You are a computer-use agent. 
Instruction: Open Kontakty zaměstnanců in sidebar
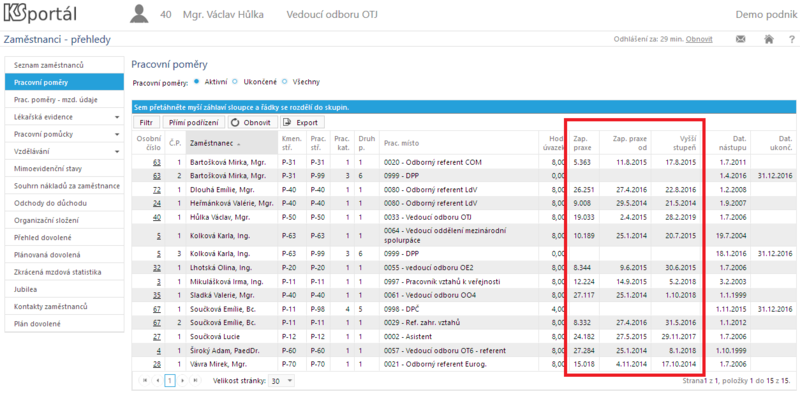[x=64, y=307]
